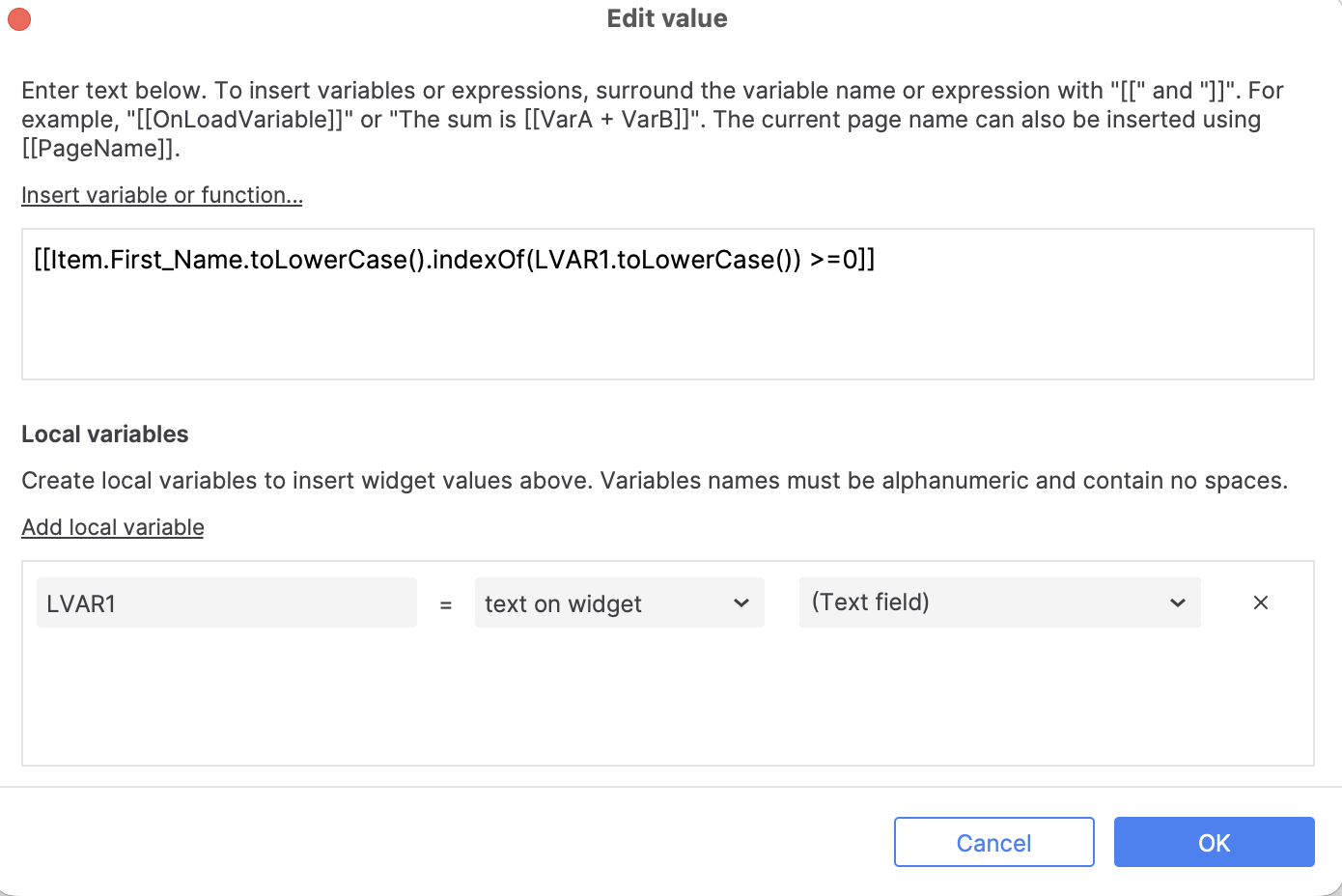This screenshot has width=1342, height=896.
Task: Click the instruction paragraph mentioning PageName
Action: [x=653, y=119]
